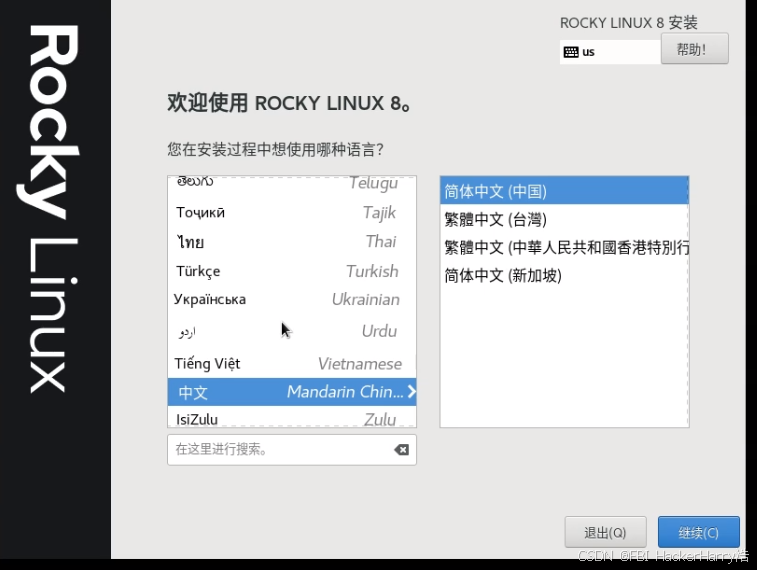Expand the Mandarin Chinese row chevron arrow
The image size is (757, 570).
pos(411,391)
